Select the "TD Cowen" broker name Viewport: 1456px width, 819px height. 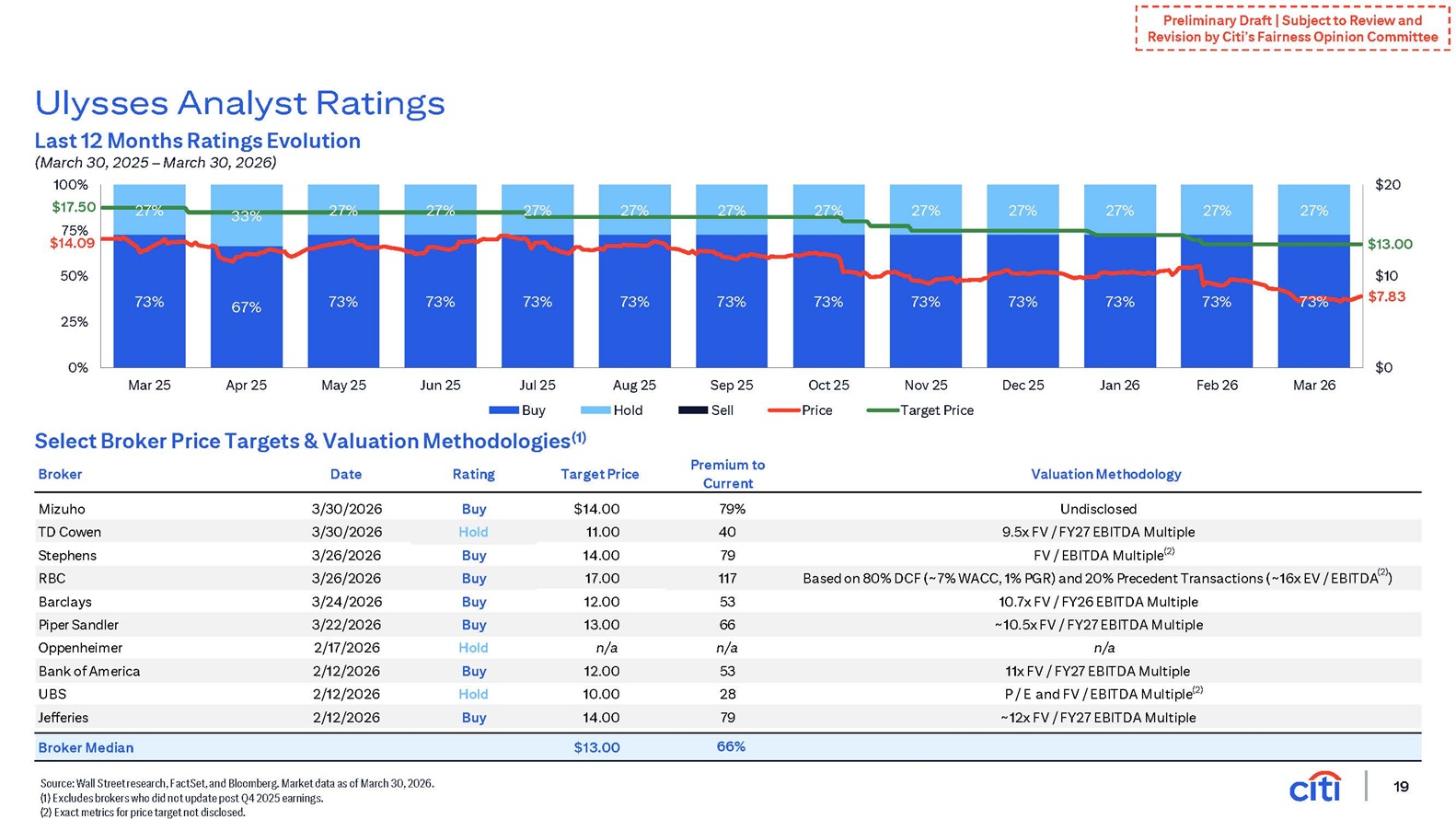(x=70, y=532)
